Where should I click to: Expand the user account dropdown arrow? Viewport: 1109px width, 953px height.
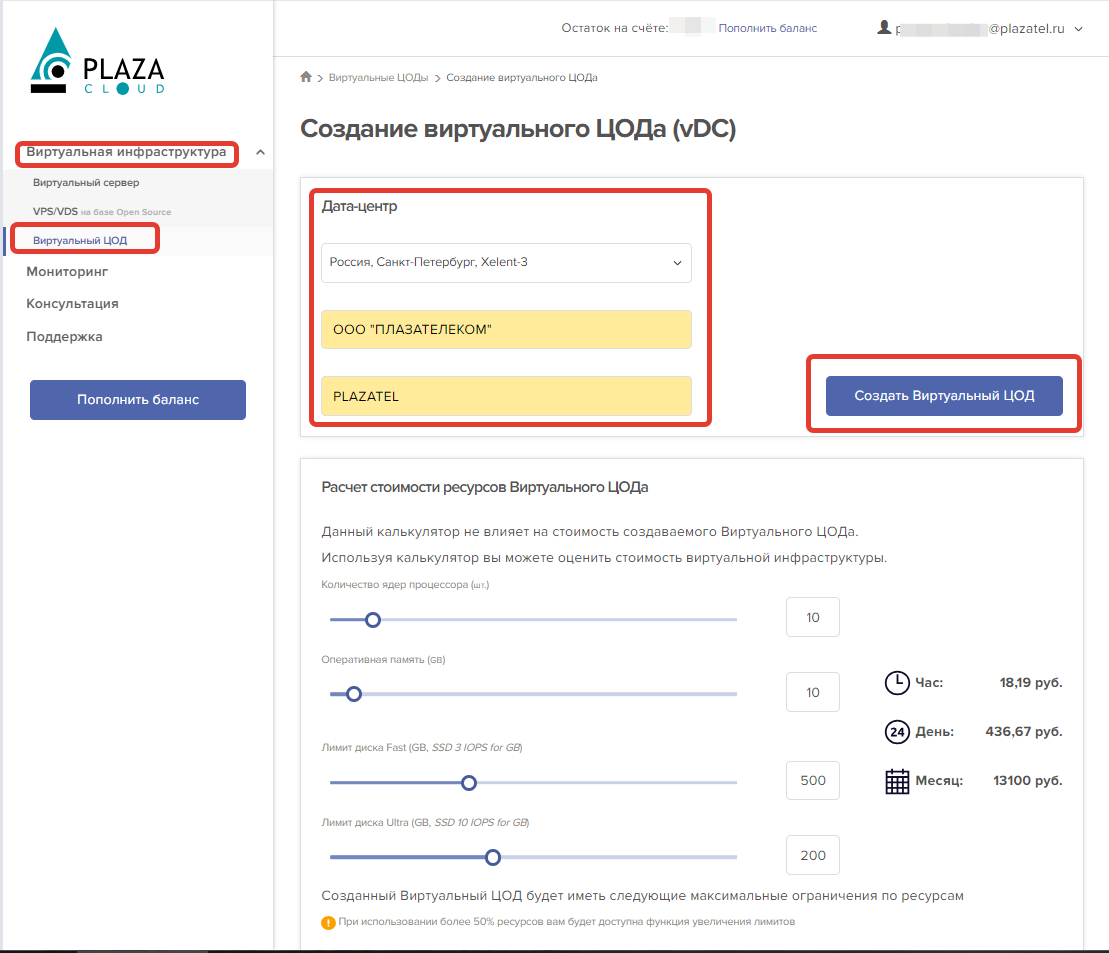[1078, 30]
